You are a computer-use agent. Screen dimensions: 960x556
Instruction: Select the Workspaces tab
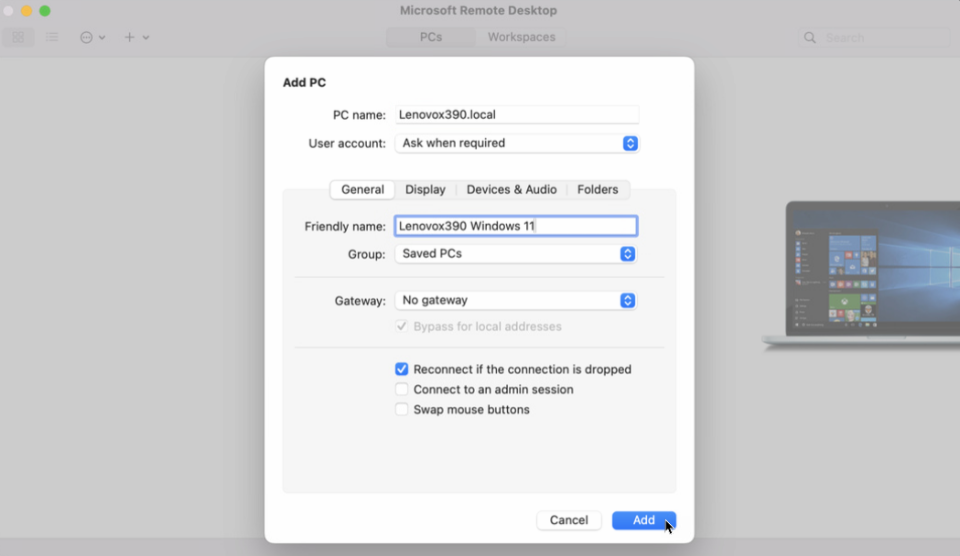(x=522, y=37)
